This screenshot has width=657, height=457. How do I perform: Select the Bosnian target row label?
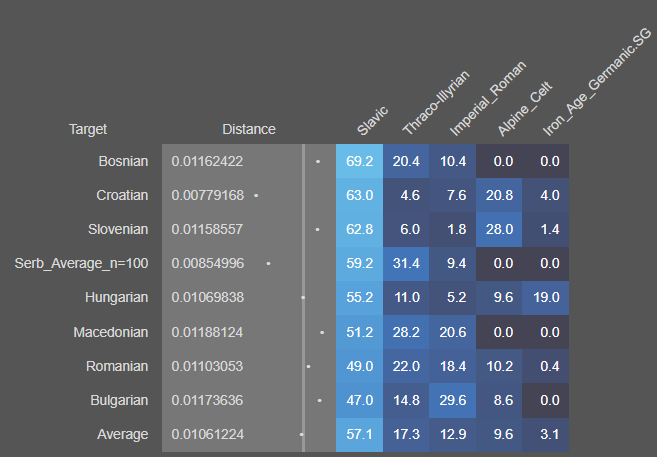click(x=123, y=161)
